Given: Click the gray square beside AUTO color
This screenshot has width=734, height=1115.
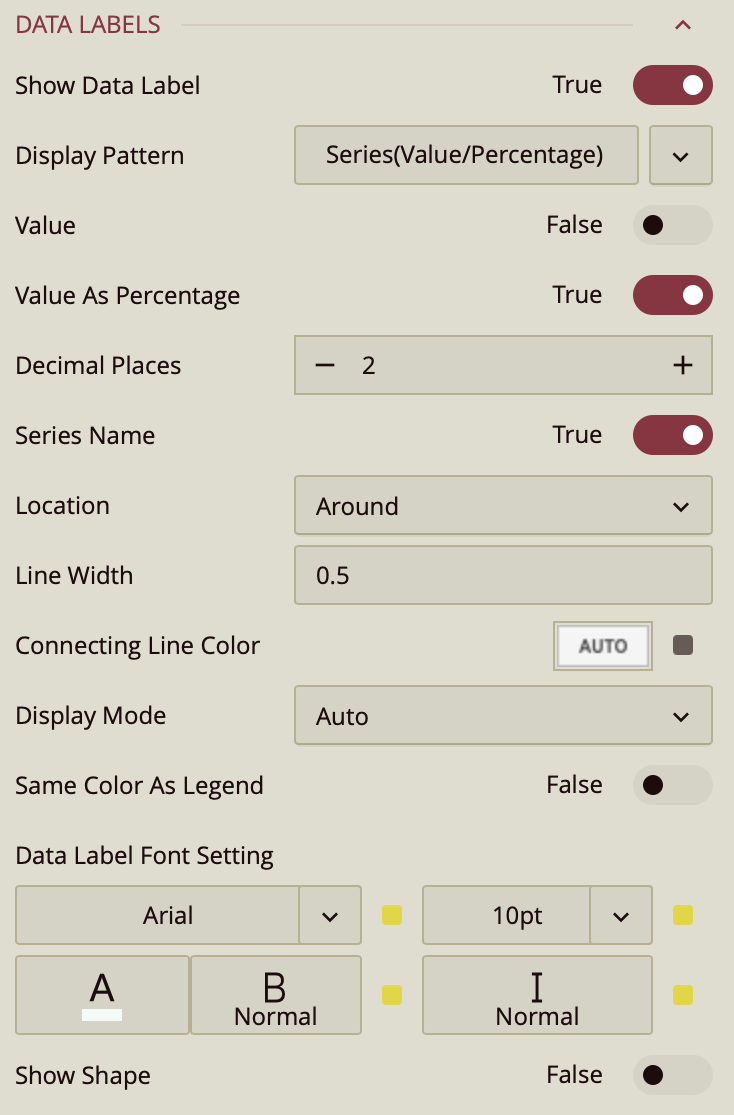Looking at the screenshot, I should coord(683,646).
